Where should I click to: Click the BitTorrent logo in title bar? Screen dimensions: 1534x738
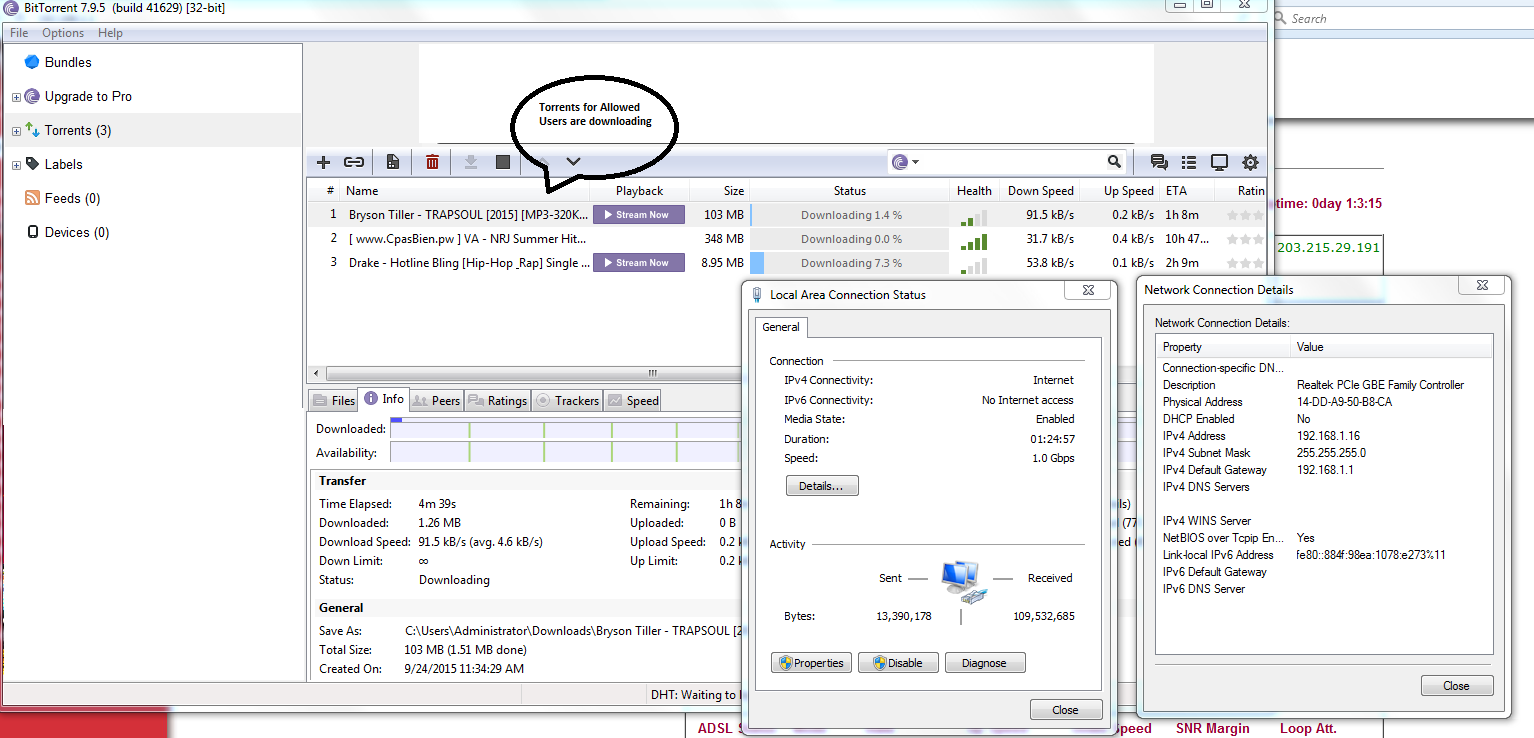point(11,7)
